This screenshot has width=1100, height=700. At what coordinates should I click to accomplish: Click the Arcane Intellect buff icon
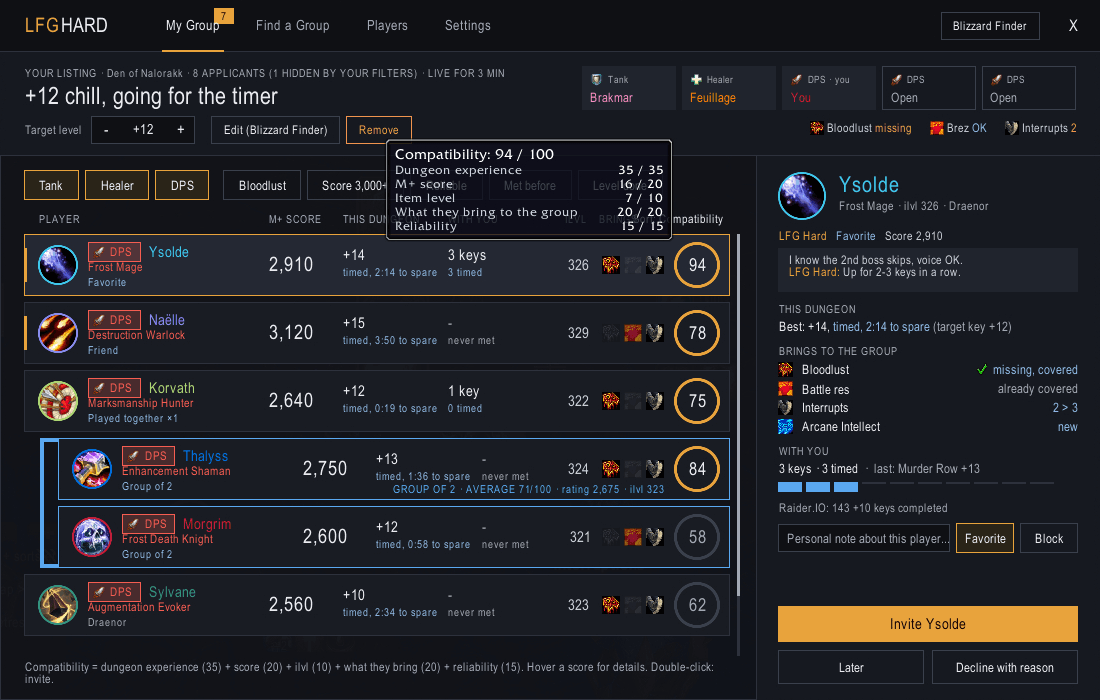tap(786, 426)
